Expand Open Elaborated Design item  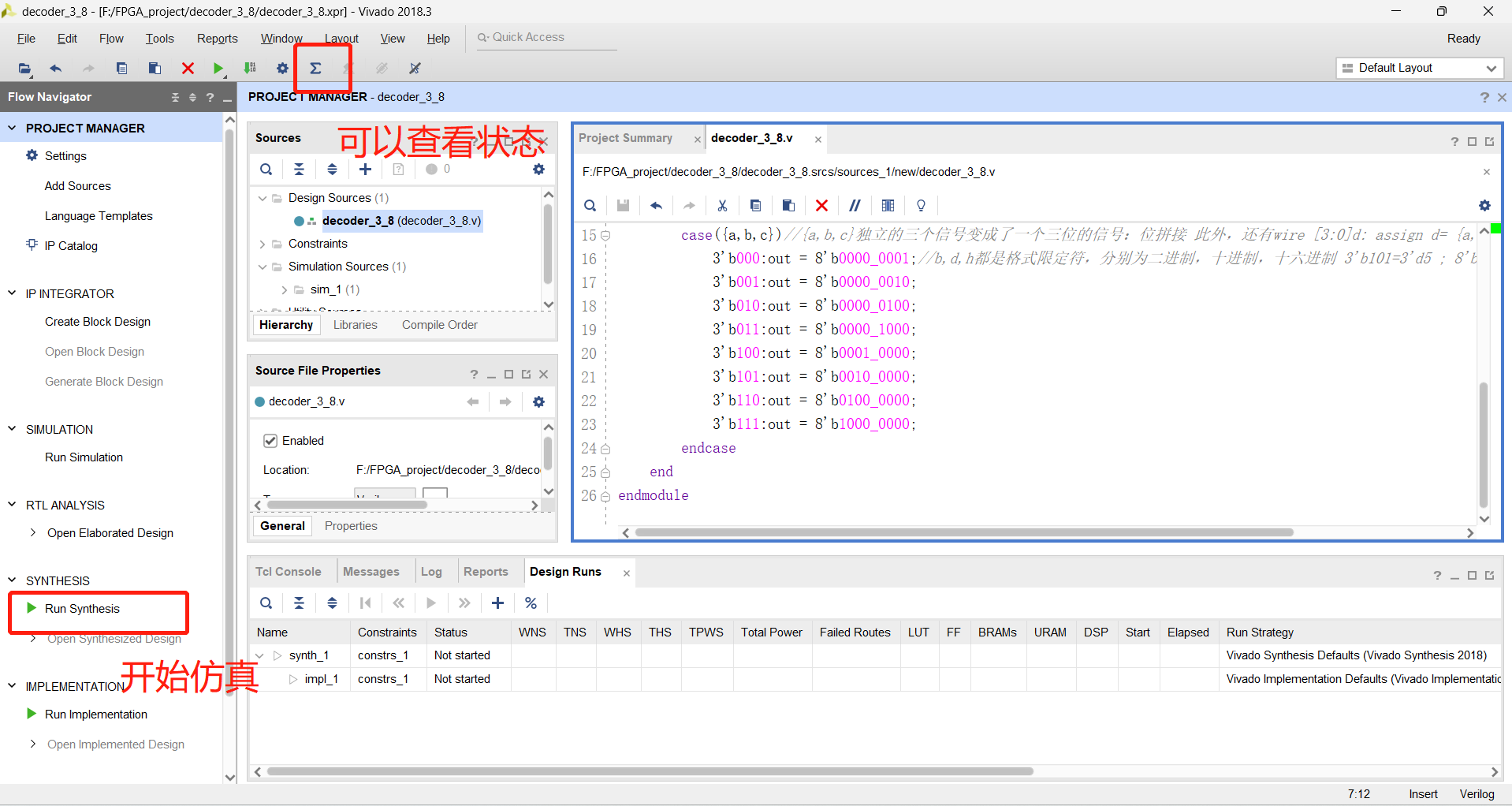33,533
